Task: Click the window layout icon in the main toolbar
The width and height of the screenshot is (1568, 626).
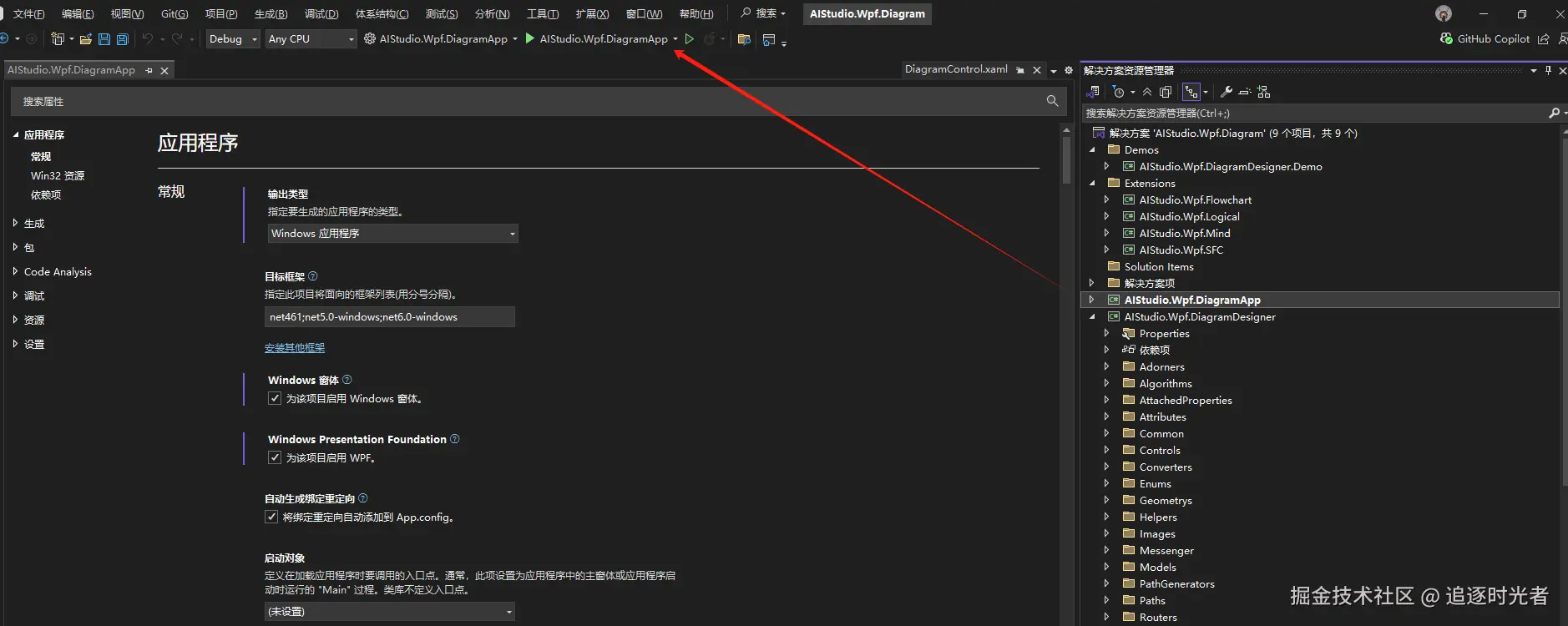Action: tap(769, 39)
